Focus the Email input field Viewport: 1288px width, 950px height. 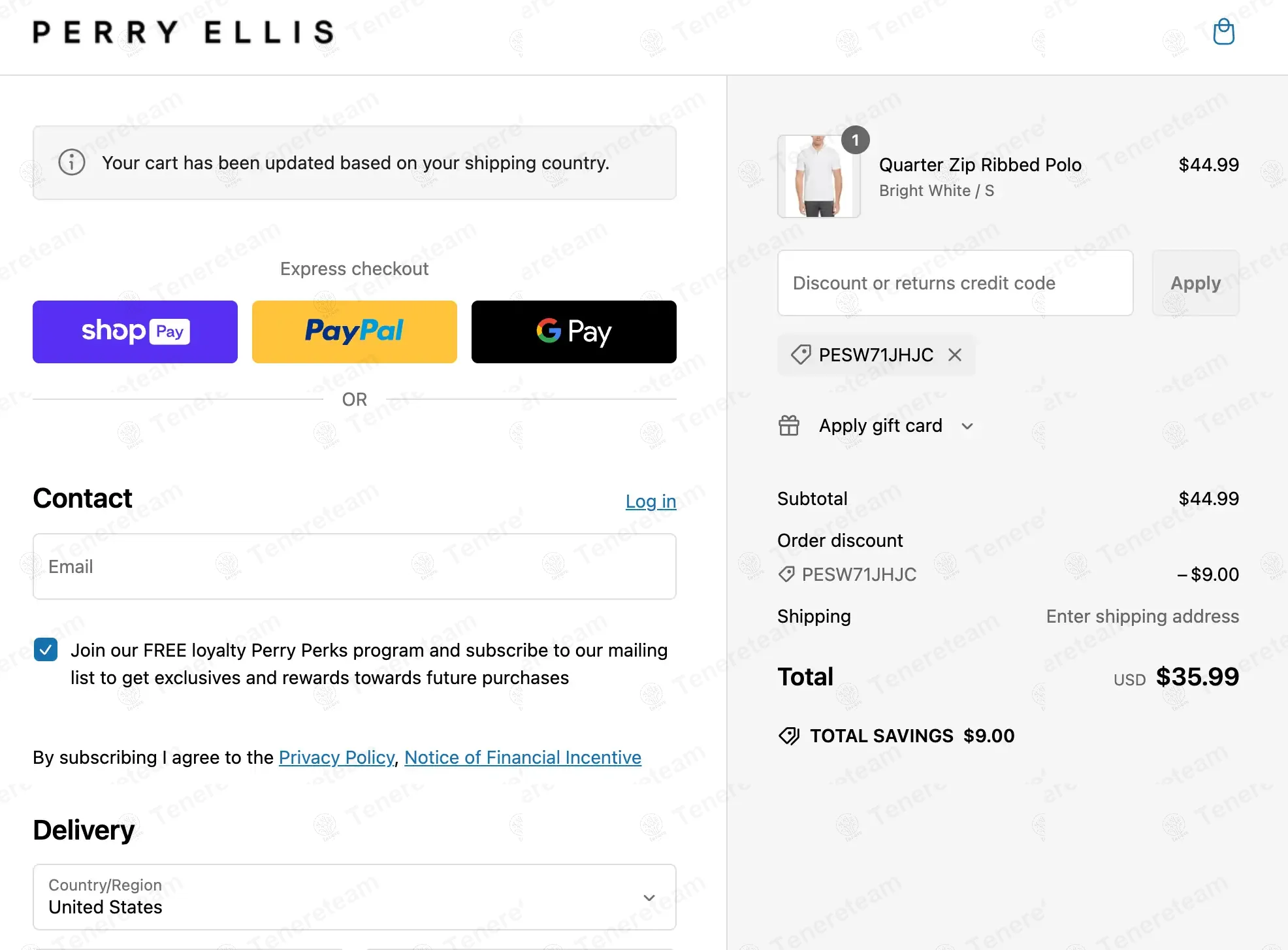click(x=355, y=566)
